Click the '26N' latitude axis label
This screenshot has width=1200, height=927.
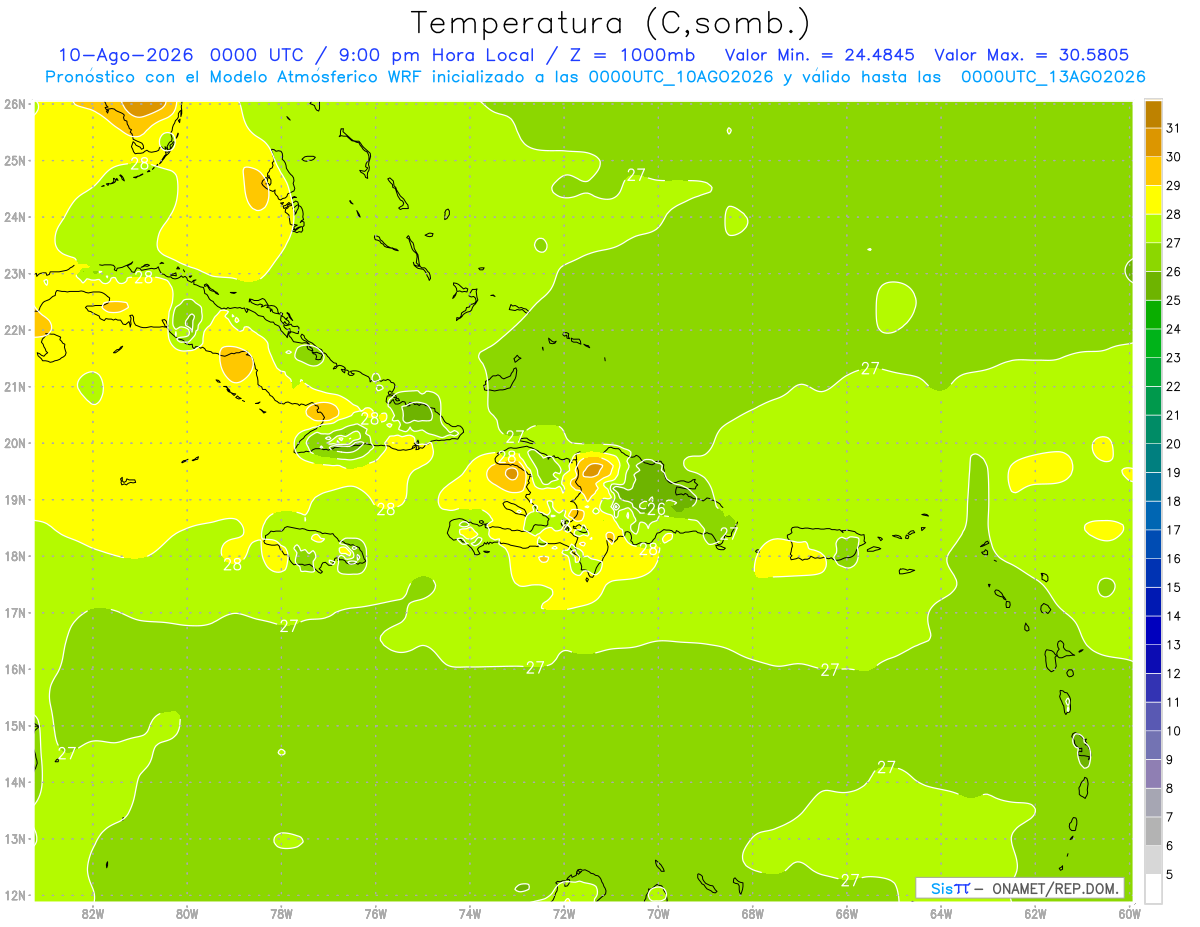14,104
